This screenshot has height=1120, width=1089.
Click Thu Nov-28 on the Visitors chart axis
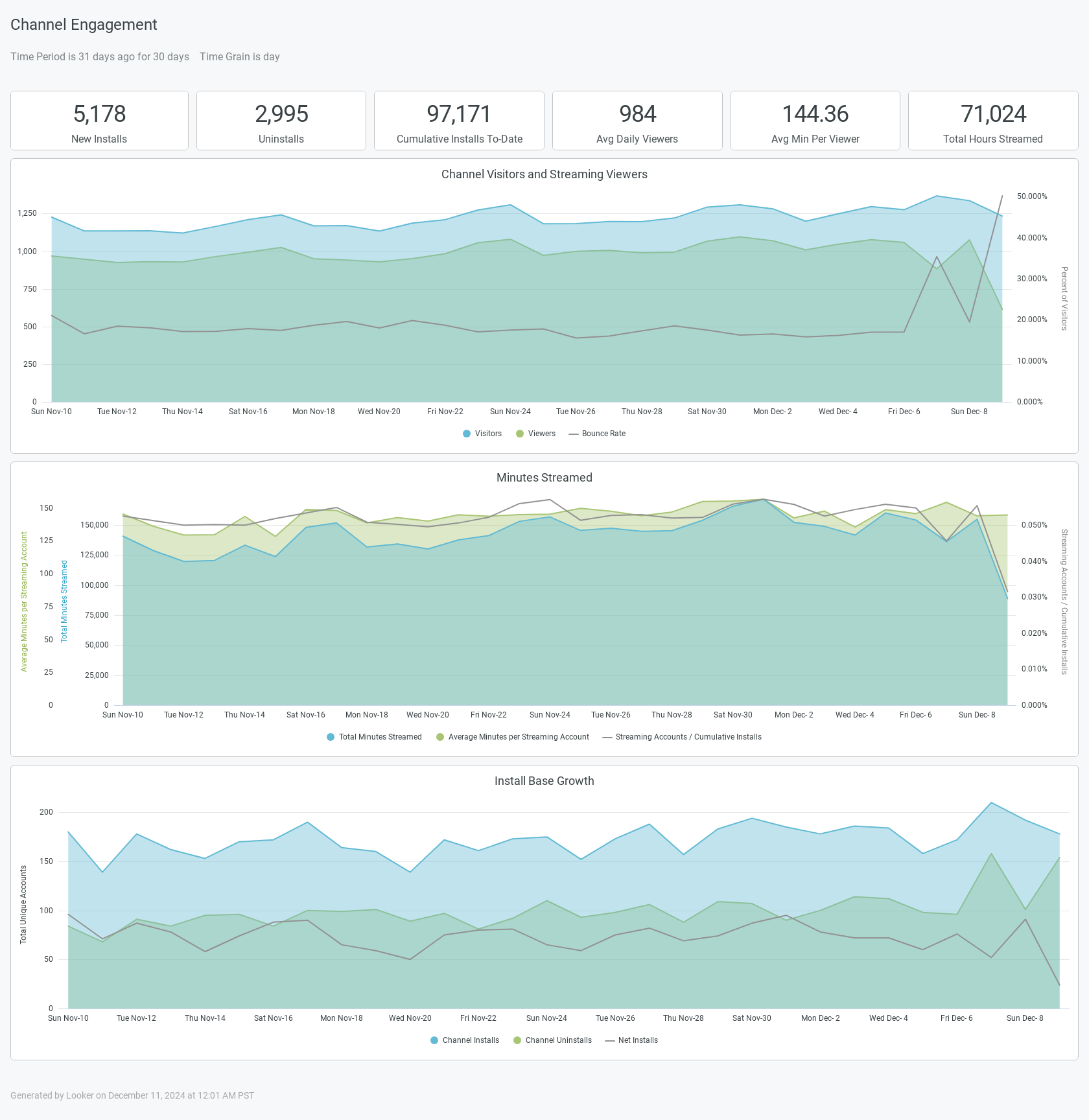pos(642,412)
